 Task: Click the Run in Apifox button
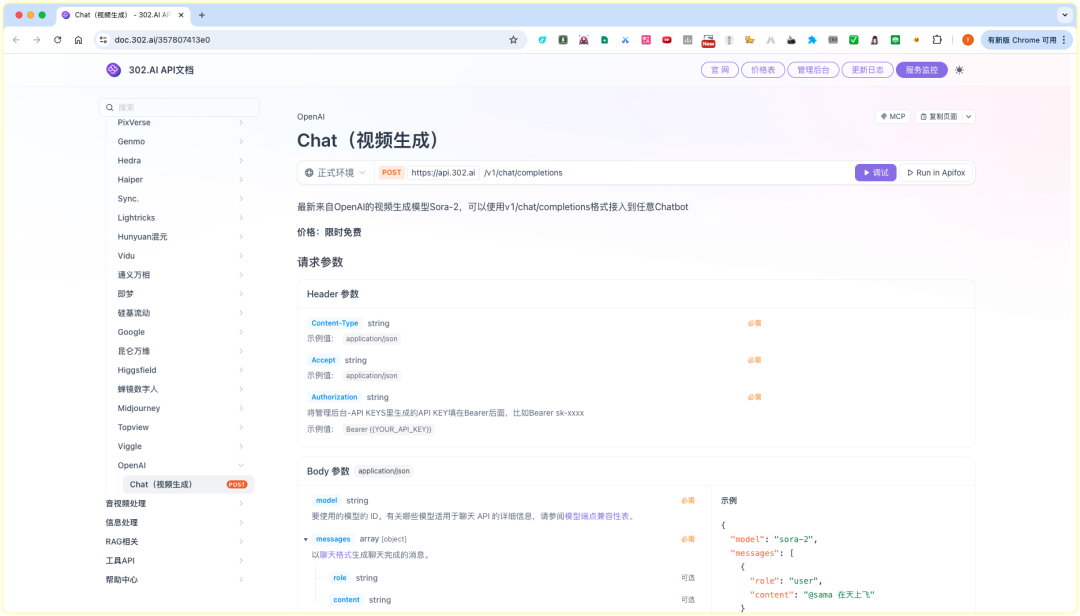pos(936,172)
